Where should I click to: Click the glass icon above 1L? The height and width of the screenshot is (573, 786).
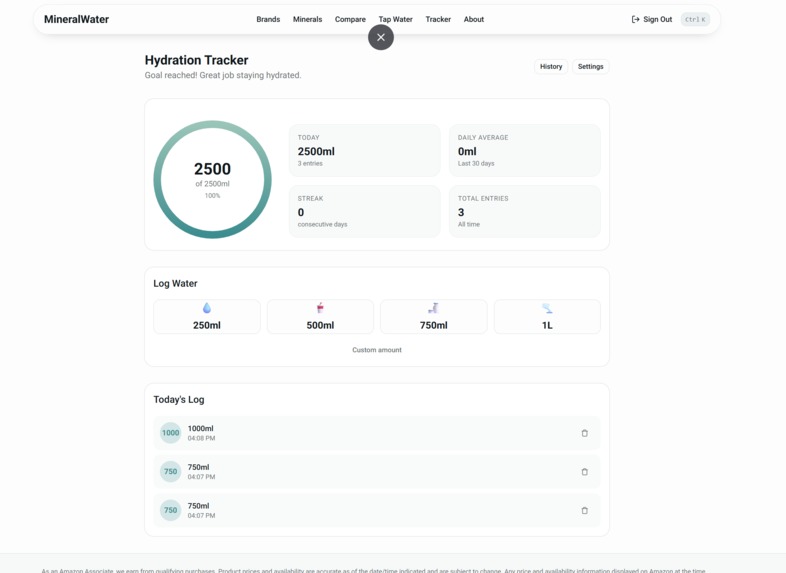tap(547, 308)
